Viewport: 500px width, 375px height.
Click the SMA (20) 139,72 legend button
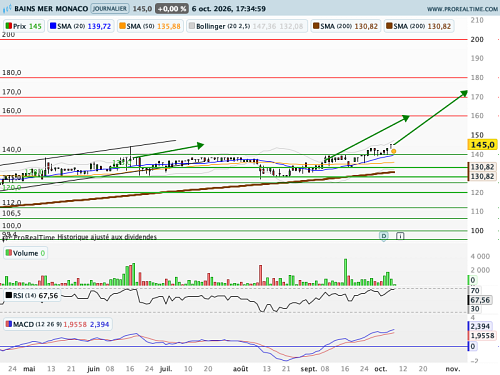click(x=81, y=26)
